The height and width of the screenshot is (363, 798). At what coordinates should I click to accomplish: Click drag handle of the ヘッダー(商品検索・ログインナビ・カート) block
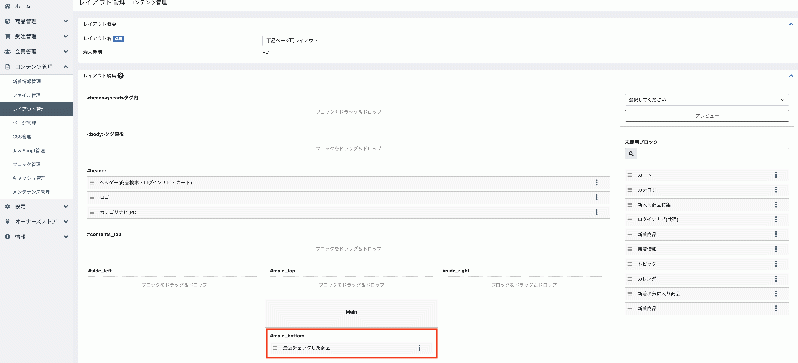click(92, 182)
